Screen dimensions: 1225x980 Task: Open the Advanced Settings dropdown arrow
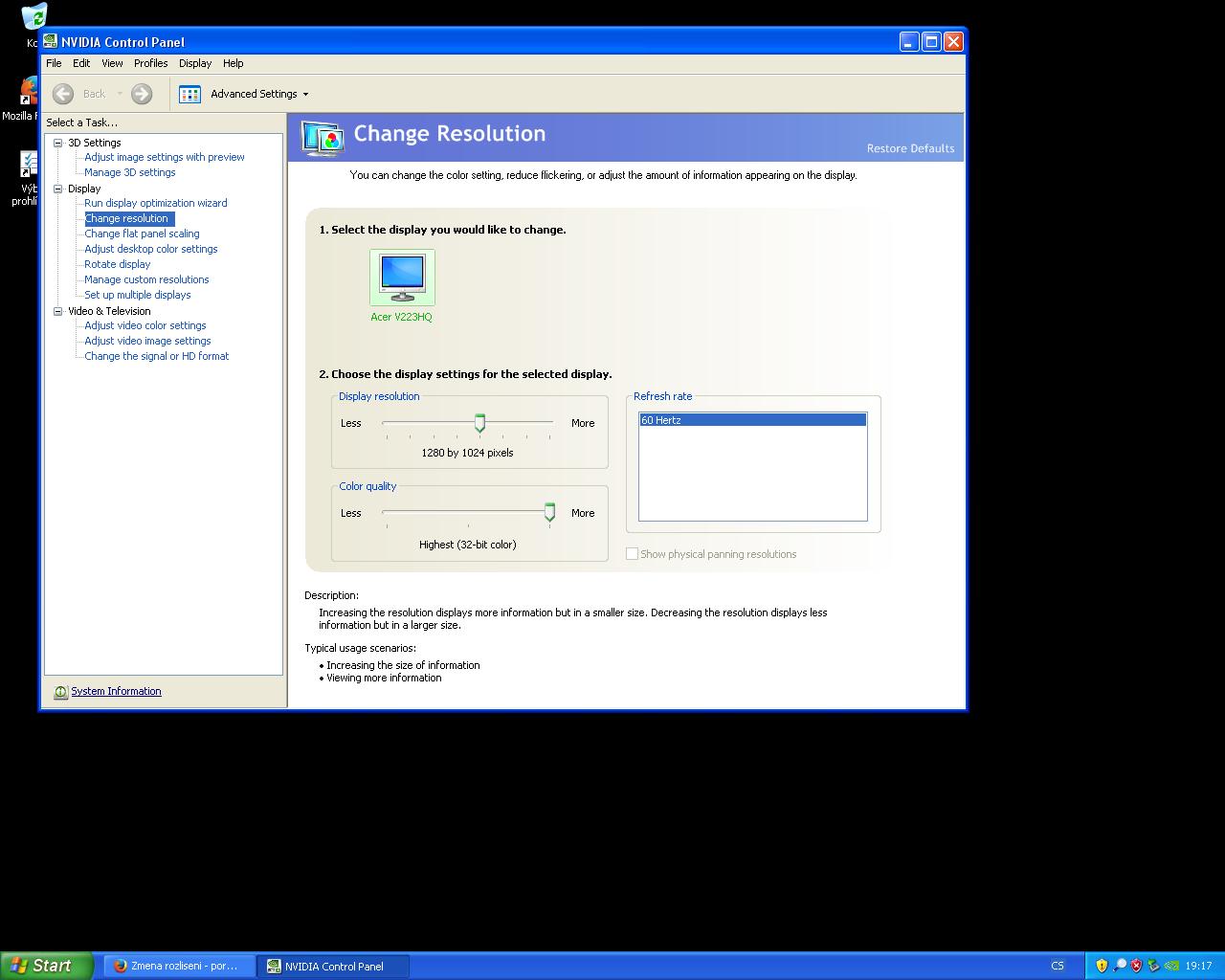point(305,94)
